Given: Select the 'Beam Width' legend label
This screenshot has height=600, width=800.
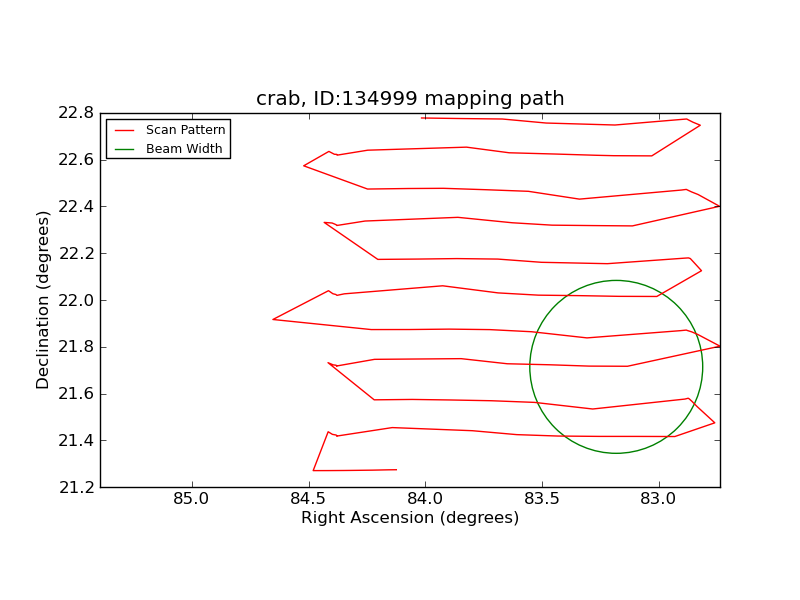Looking at the screenshot, I should (x=184, y=148).
